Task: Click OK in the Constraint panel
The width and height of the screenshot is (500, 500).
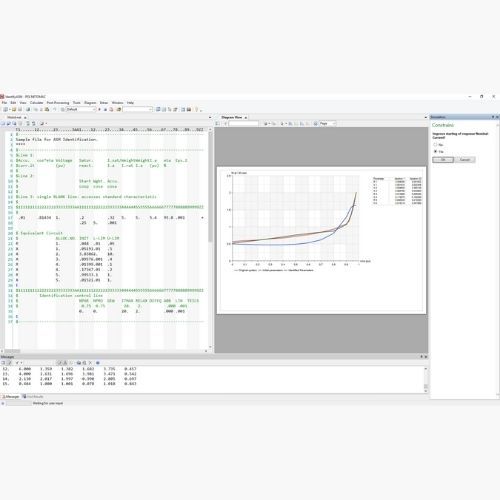Action: 443,160
